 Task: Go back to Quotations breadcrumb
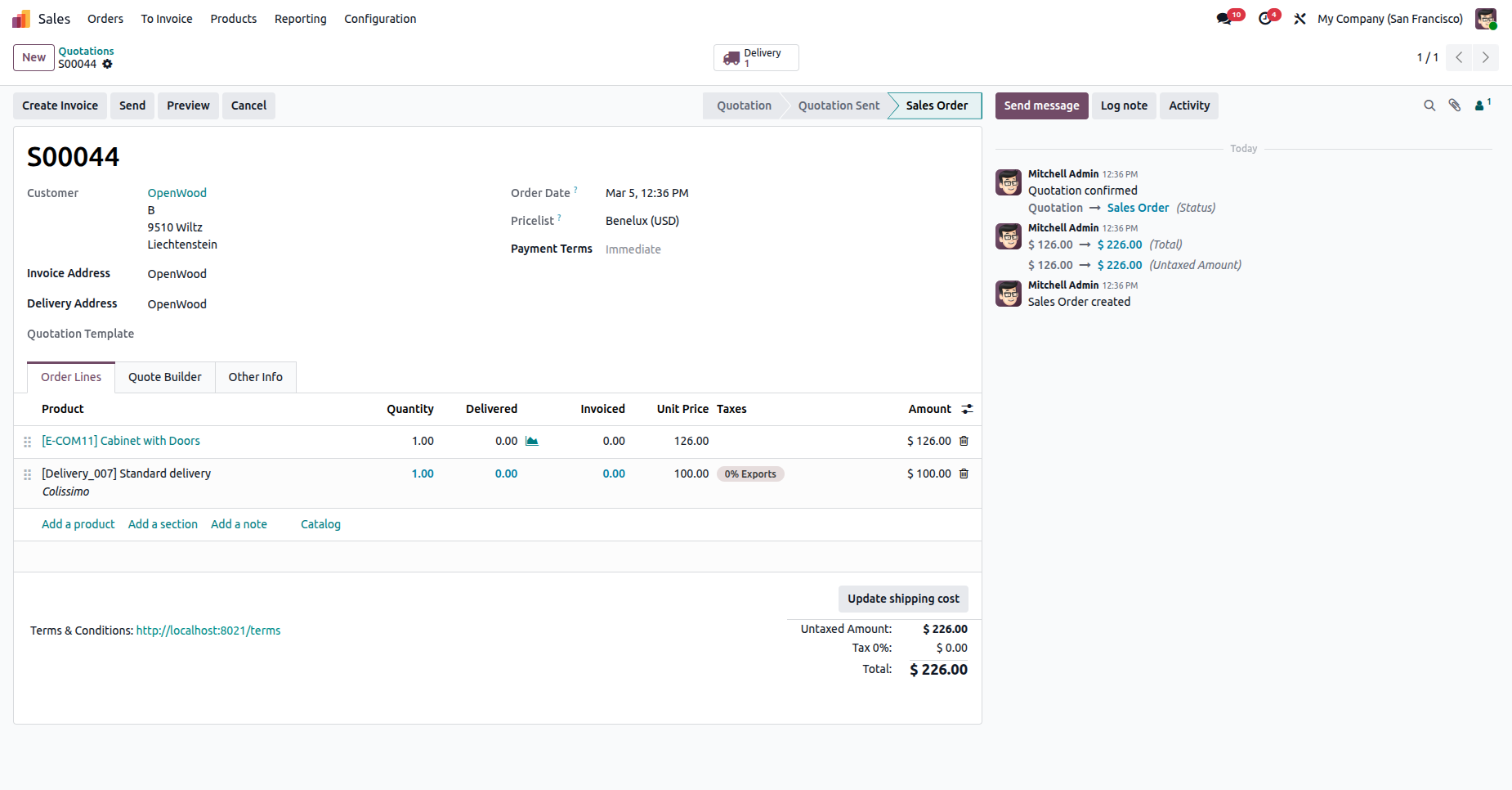86,51
